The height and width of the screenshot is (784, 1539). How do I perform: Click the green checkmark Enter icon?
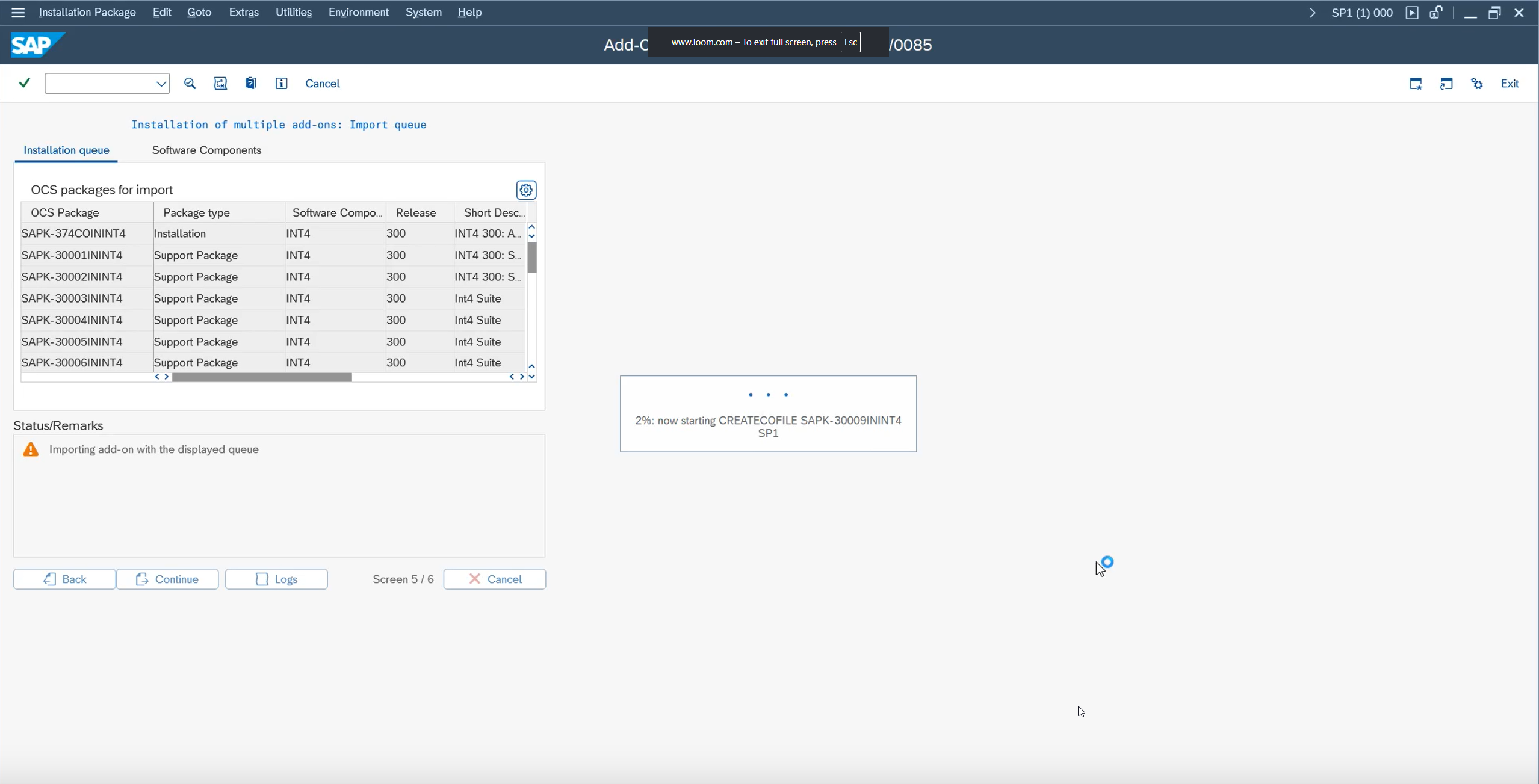[x=25, y=83]
